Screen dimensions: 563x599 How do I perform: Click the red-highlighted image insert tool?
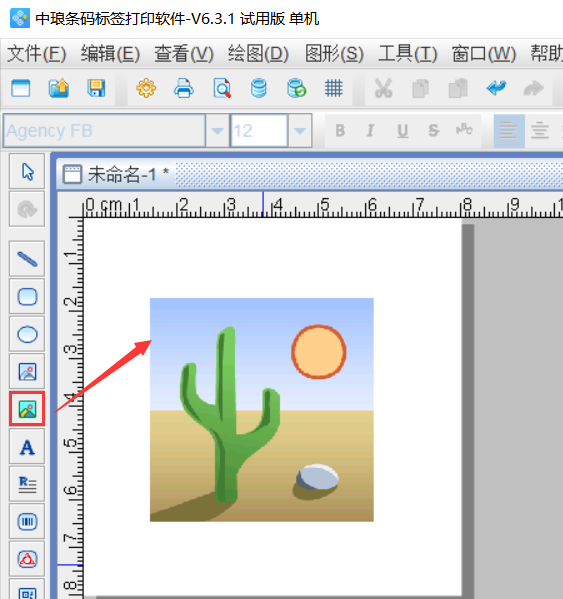click(27, 409)
